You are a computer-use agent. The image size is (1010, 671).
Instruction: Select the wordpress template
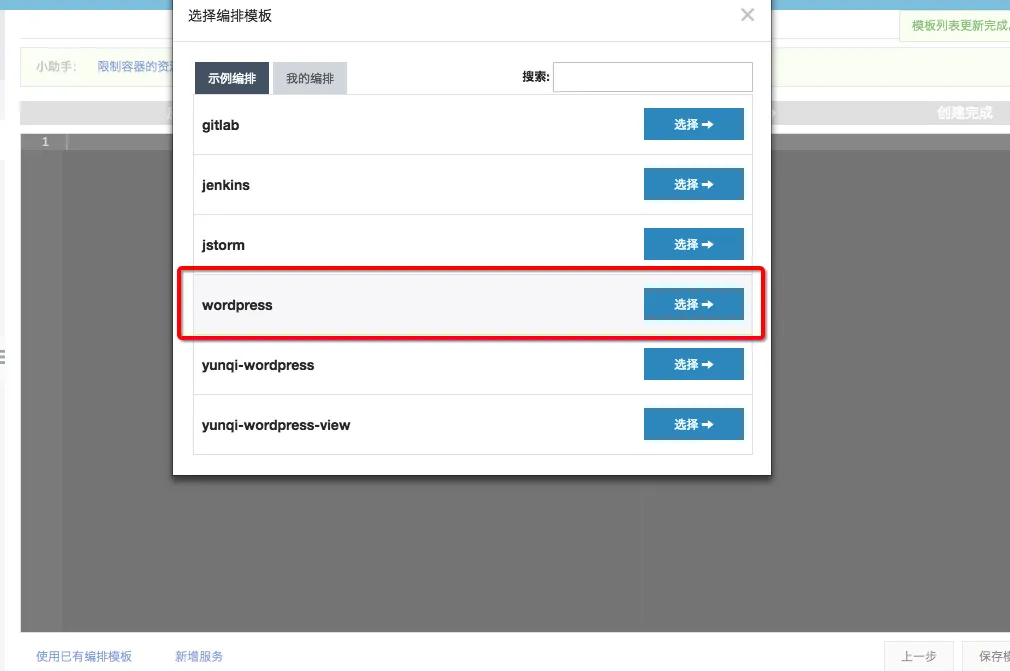[694, 304]
